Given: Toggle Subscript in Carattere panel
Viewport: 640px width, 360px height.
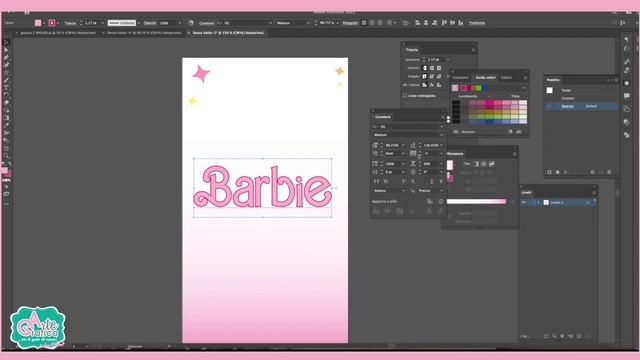Looking at the screenshot, I should 413,181.
